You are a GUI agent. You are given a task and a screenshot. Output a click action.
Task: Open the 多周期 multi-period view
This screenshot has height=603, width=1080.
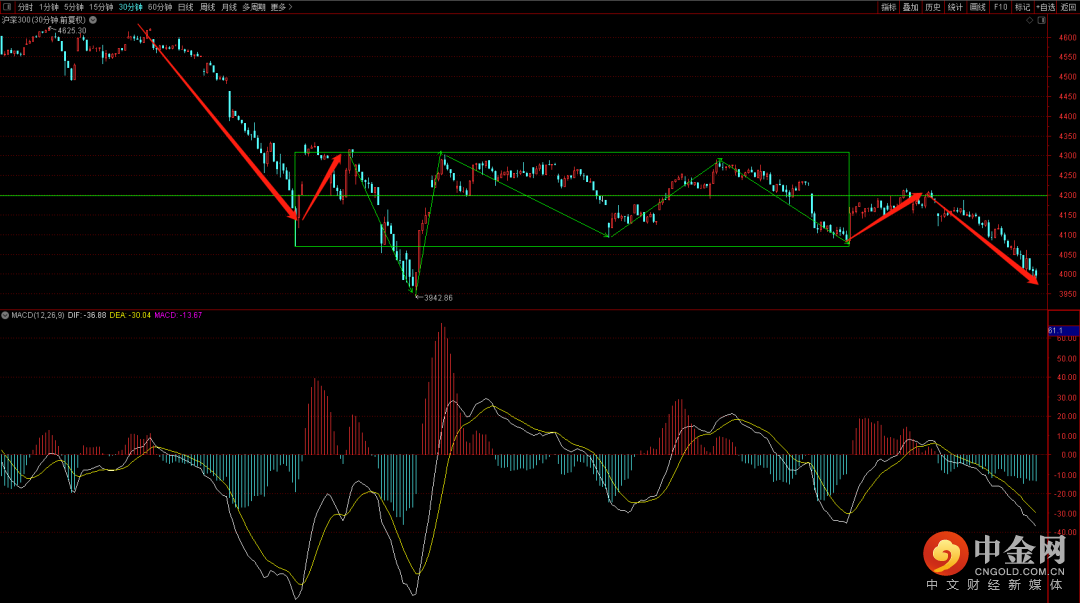coord(253,7)
